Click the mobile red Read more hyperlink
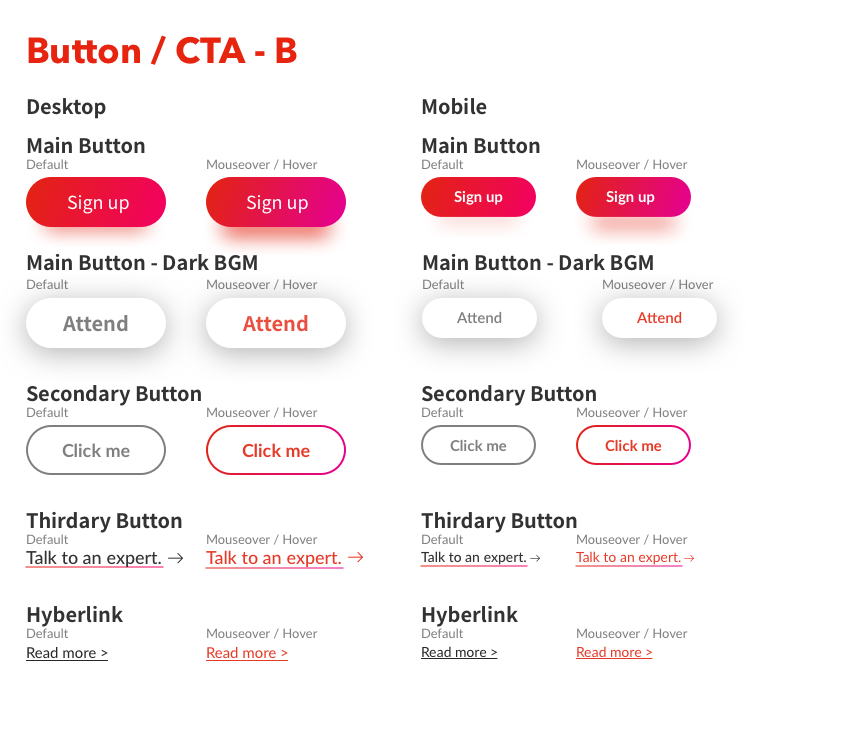This screenshot has height=735, width=842. click(x=614, y=652)
